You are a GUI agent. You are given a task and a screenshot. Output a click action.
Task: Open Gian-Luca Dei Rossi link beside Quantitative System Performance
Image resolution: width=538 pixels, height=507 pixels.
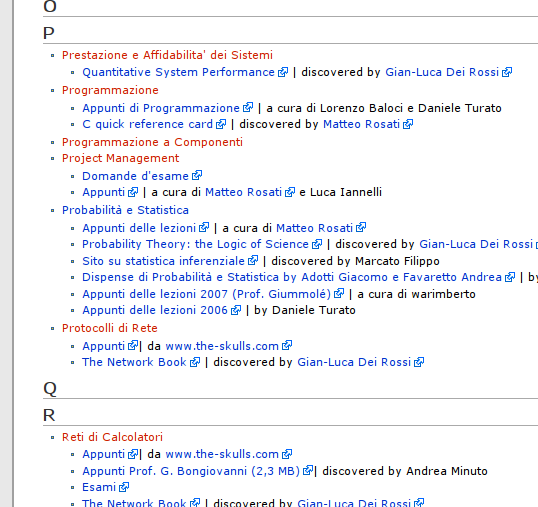tap(442, 72)
